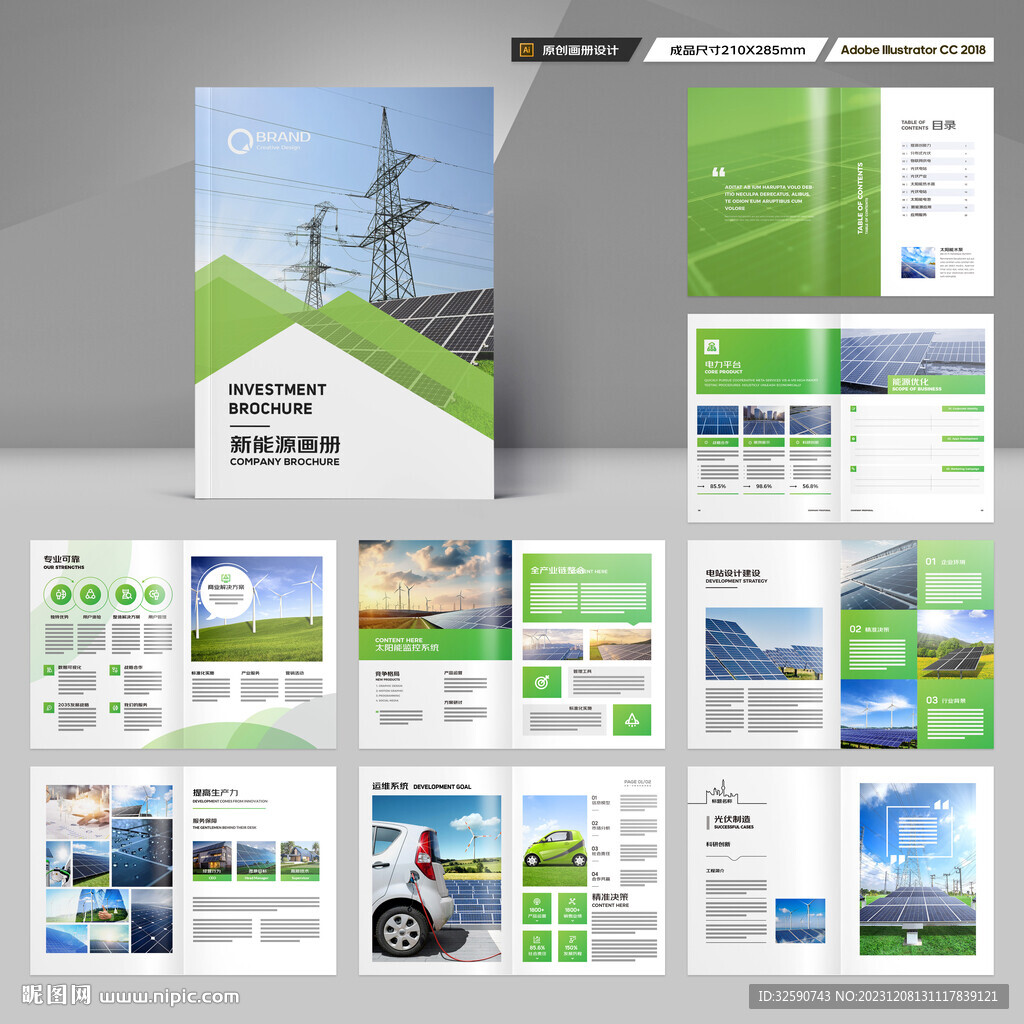Image resolution: width=1024 pixels, height=1024 pixels.
Task: Click the search-document circular icon under 专业可靠
Action: coord(126,594)
